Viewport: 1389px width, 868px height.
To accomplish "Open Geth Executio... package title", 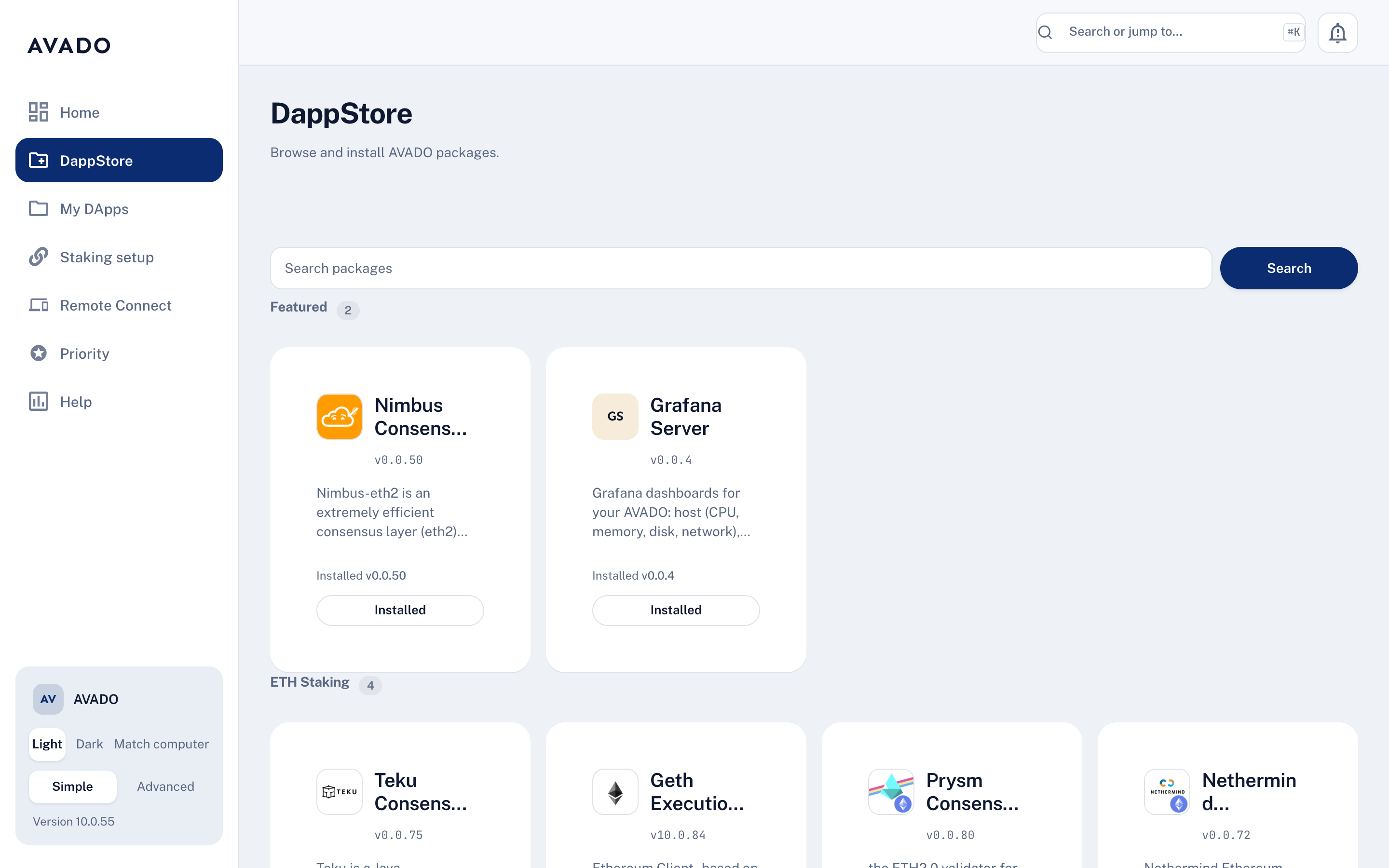I will pyautogui.click(x=697, y=792).
